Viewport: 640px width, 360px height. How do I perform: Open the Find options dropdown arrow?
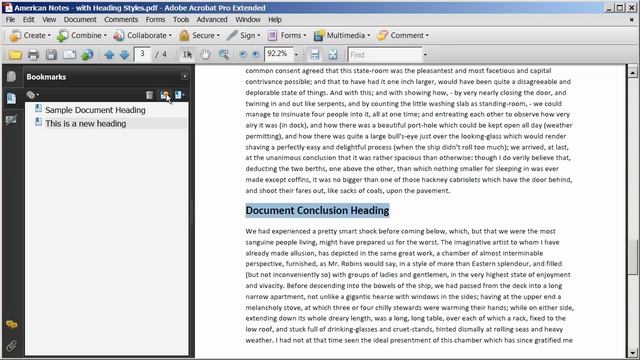[x=425, y=55]
